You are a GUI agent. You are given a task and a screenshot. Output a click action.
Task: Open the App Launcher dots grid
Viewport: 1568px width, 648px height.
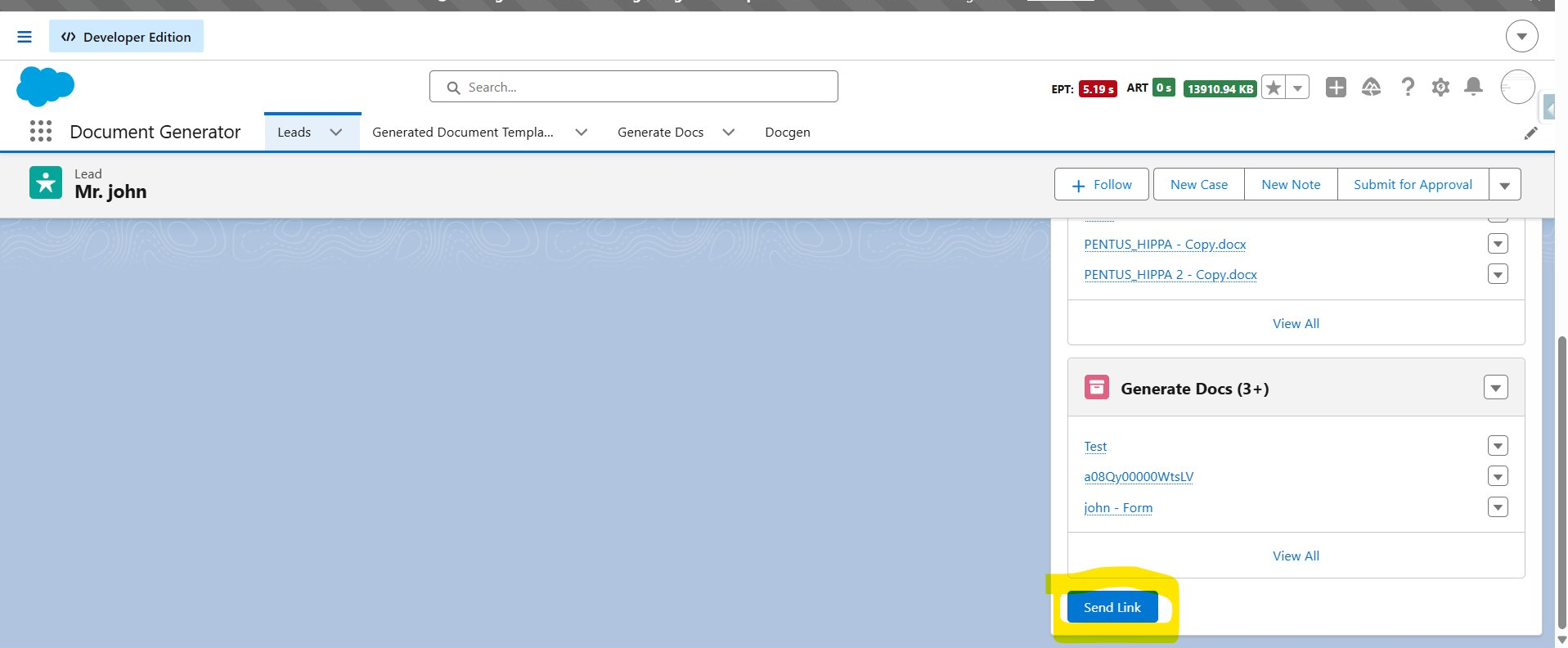tap(40, 131)
